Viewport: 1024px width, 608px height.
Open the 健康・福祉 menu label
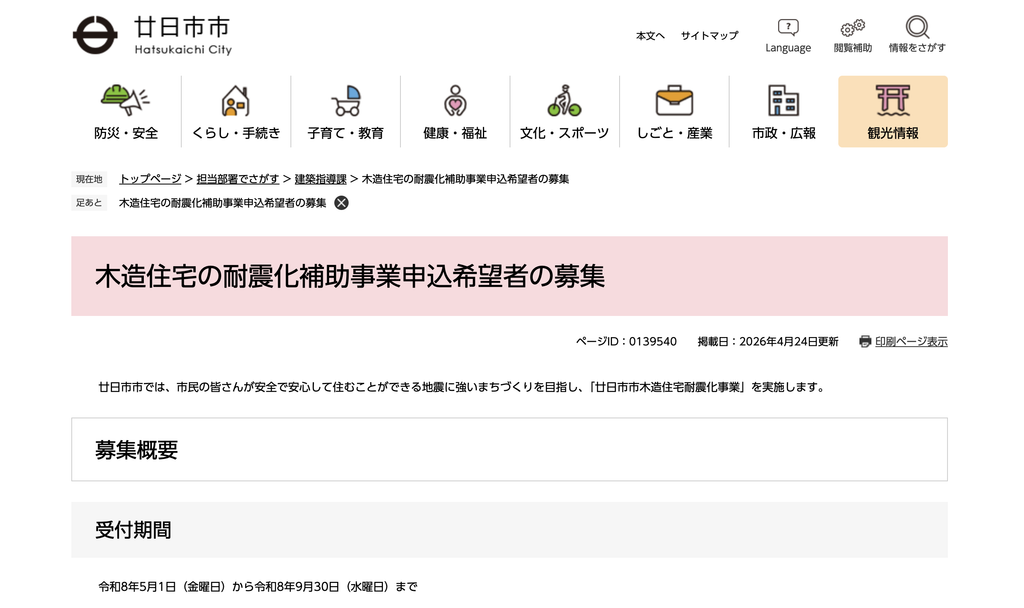click(455, 133)
